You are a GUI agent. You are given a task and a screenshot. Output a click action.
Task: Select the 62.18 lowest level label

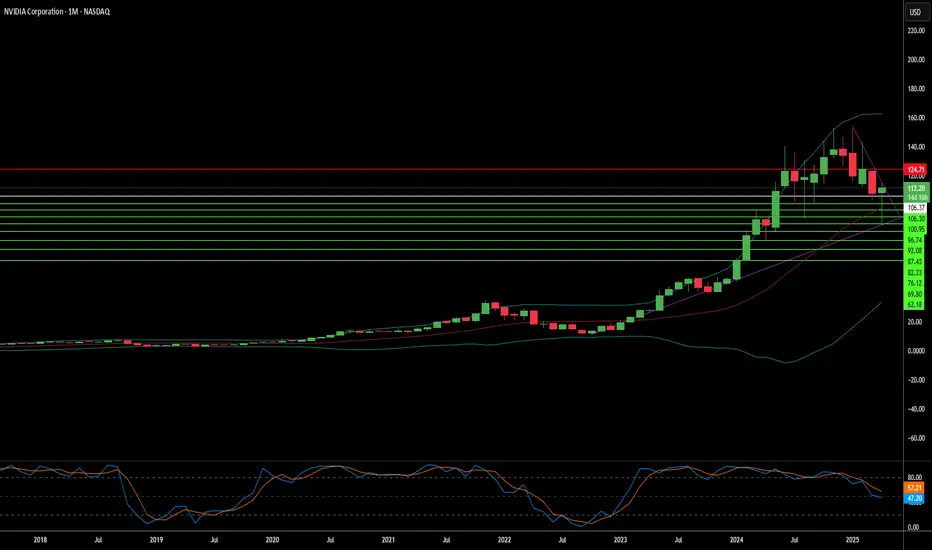point(915,304)
